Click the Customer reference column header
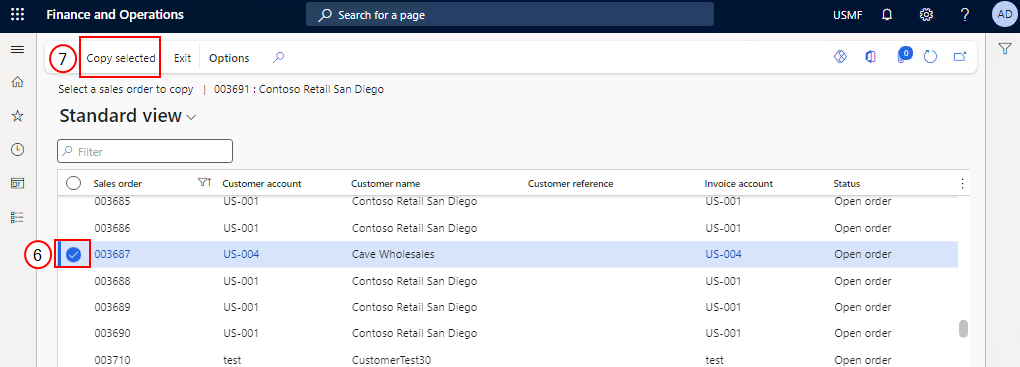Viewport: 1020px width, 367px height. tap(570, 184)
